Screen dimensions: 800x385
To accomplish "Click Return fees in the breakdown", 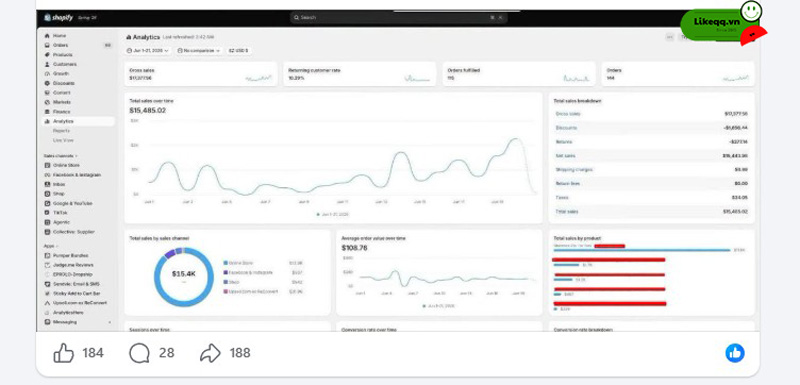I will click(x=652, y=184).
